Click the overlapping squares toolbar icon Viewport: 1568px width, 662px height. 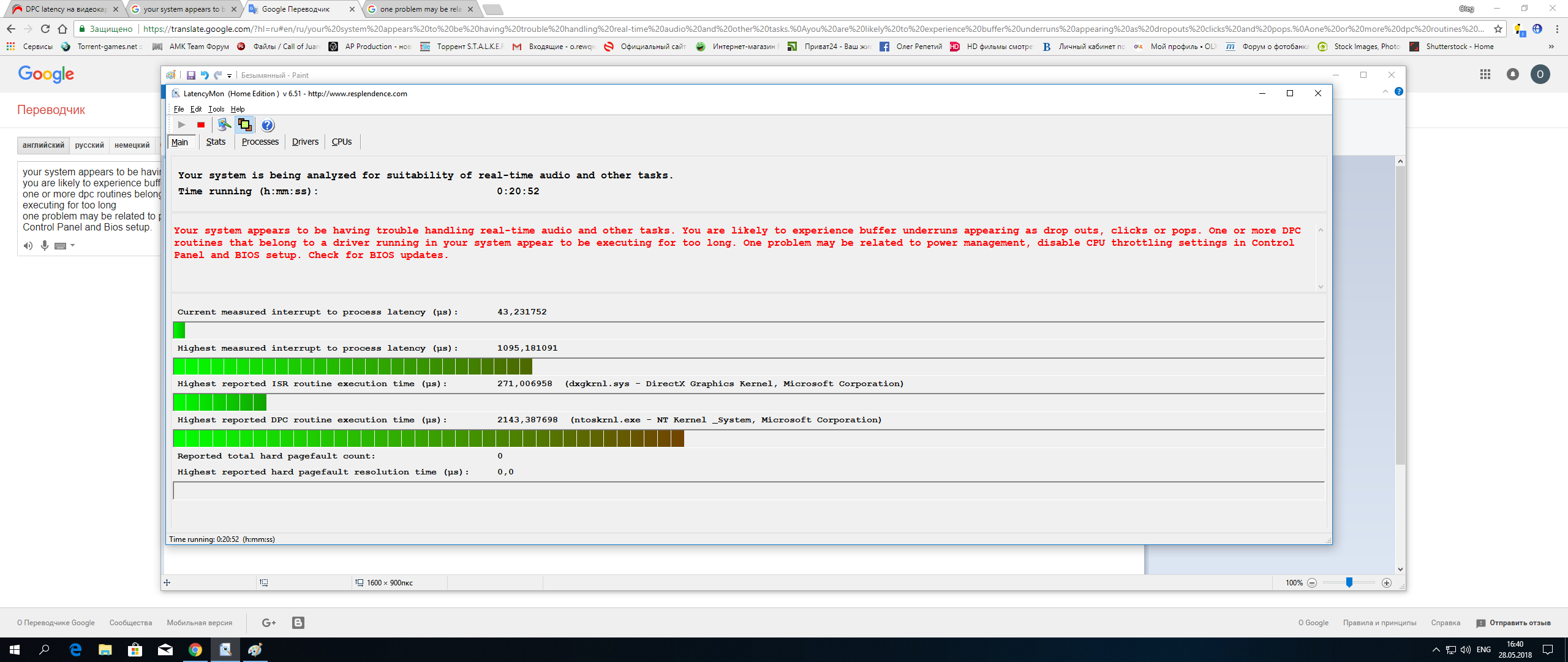(245, 125)
